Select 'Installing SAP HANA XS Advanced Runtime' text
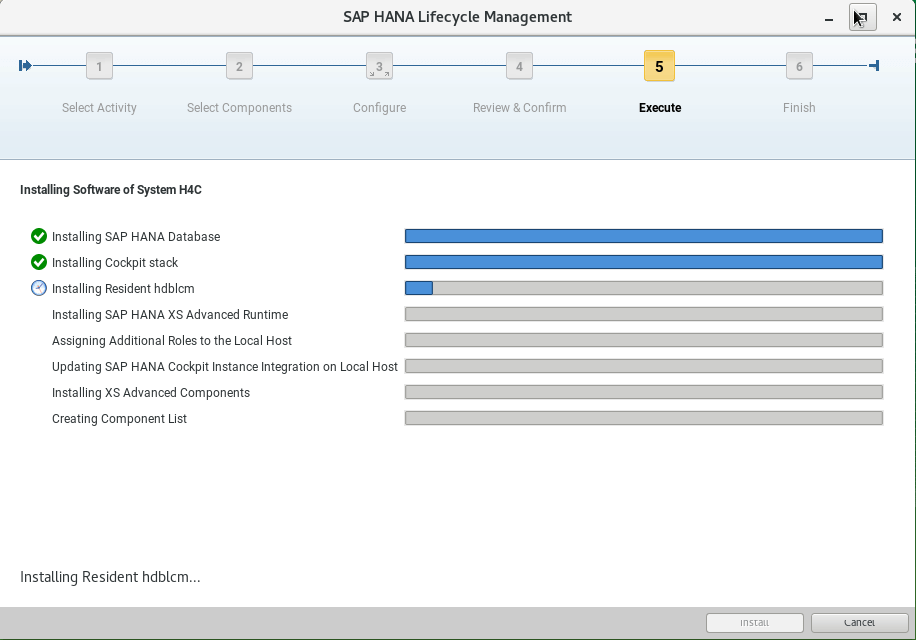 170,315
